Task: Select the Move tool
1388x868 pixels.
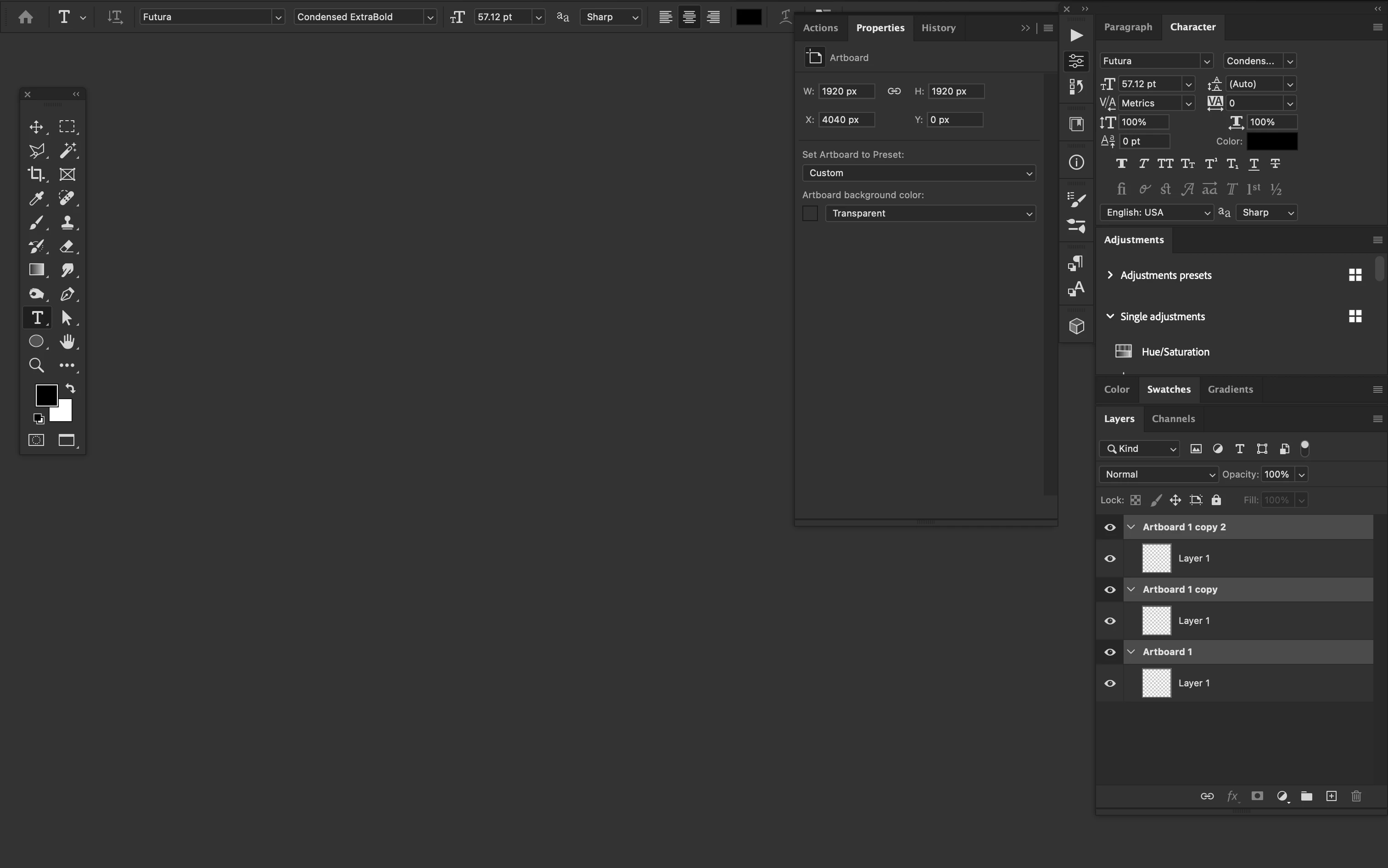Action: pos(36,127)
